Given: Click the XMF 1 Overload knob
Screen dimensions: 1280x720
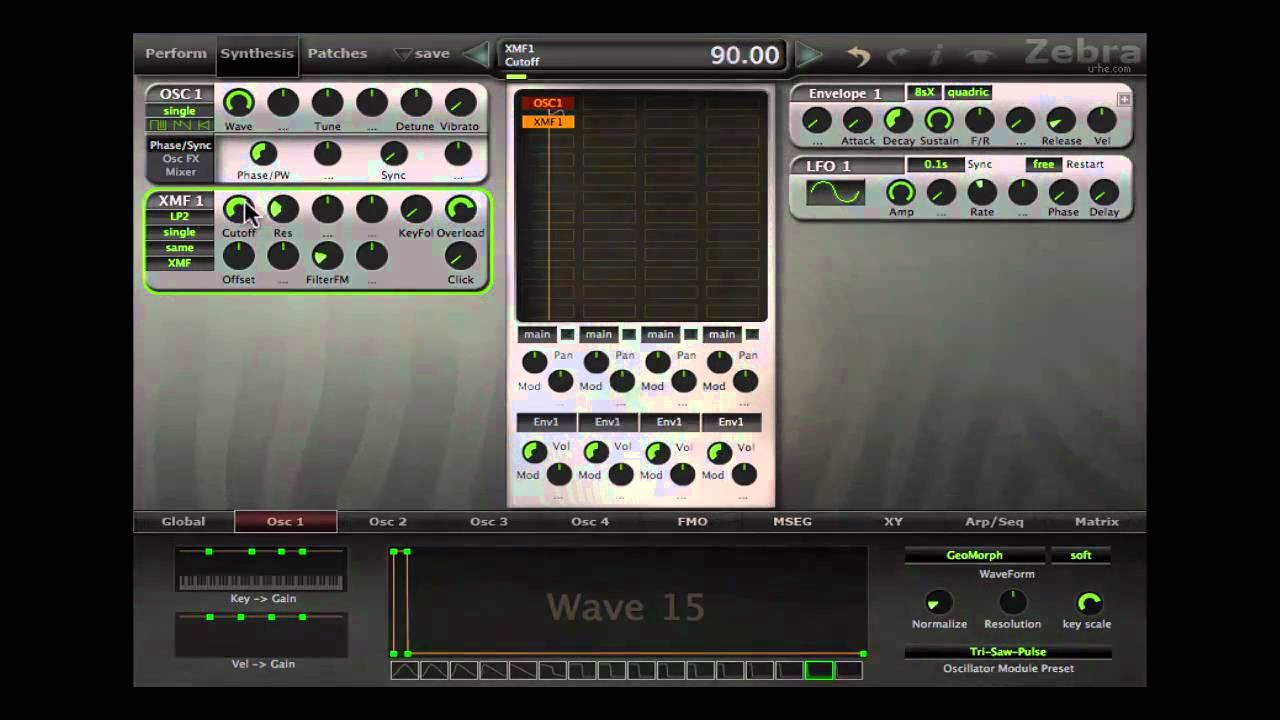Looking at the screenshot, I should pos(460,209).
